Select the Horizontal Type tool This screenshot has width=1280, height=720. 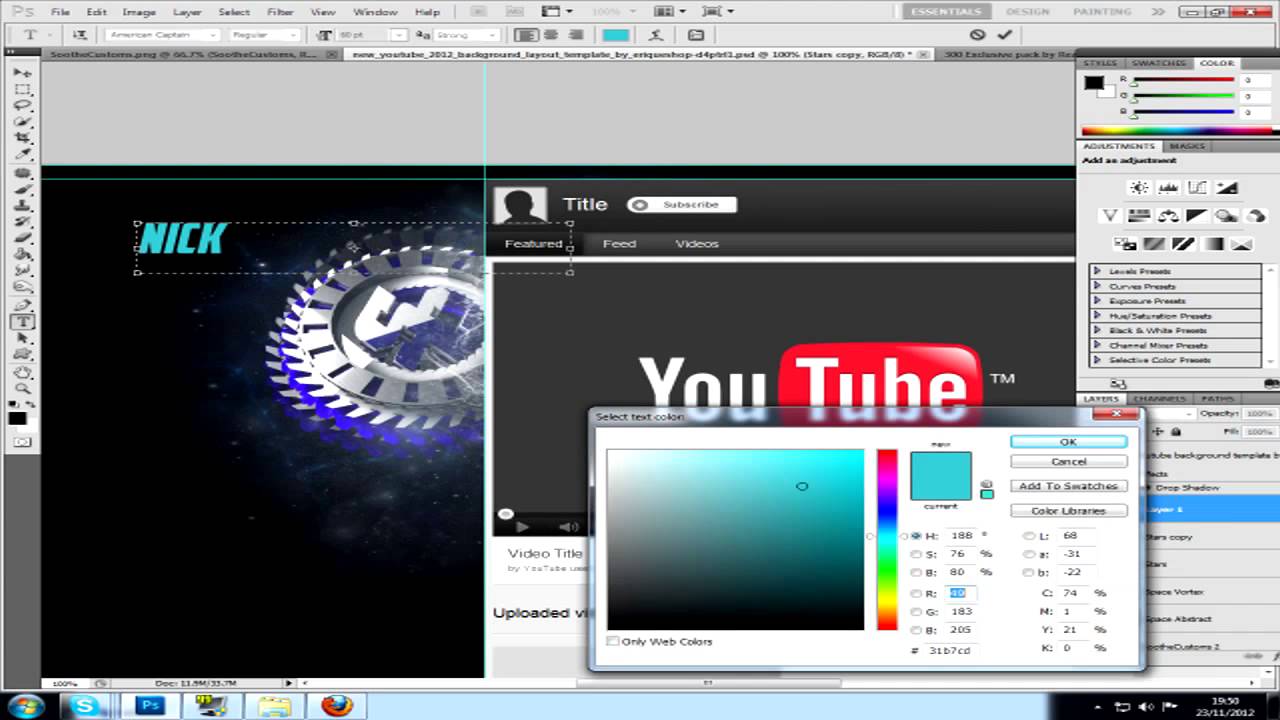coord(22,321)
